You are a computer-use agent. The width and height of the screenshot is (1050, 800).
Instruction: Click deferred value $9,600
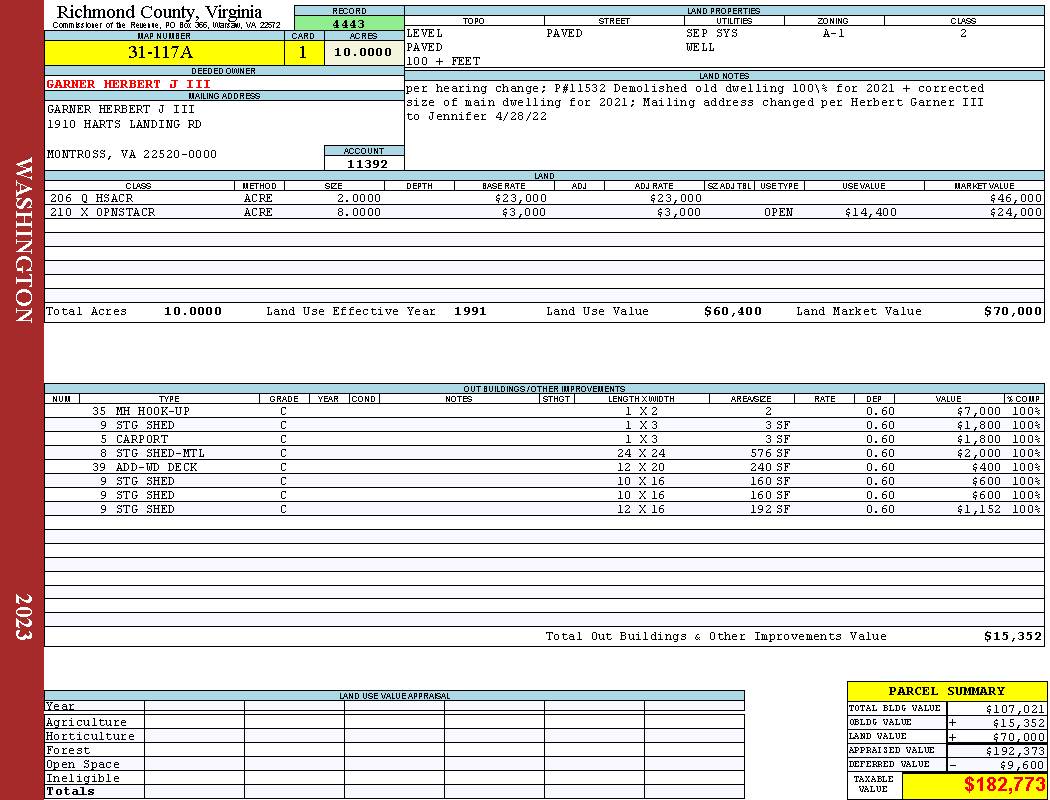click(1021, 765)
